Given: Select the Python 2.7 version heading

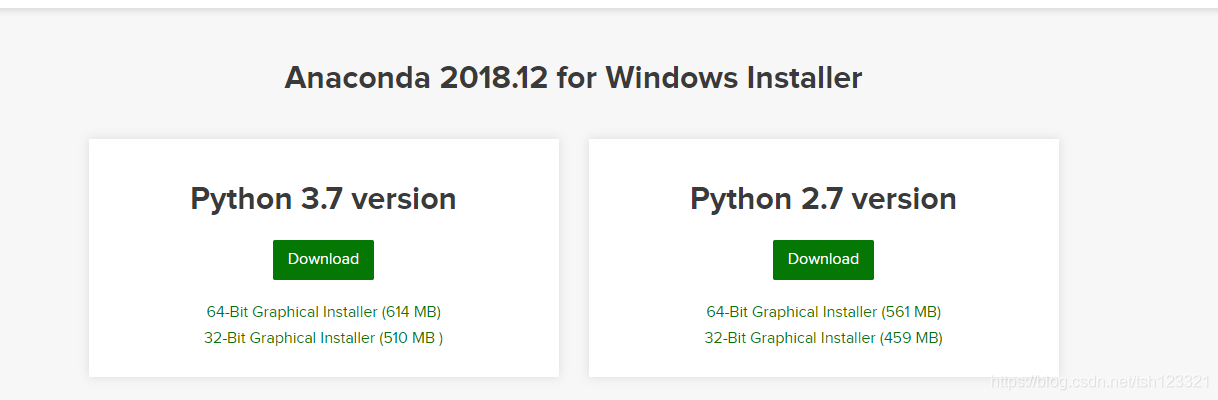Looking at the screenshot, I should (x=823, y=199).
